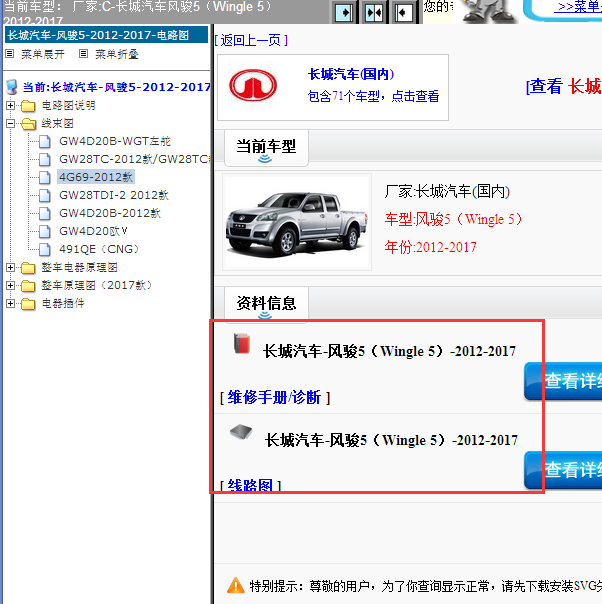Click 当前:长城汽车-风骏5-2012-2017 root node
This screenshot has width=602, height=604.
coord(116,87)
